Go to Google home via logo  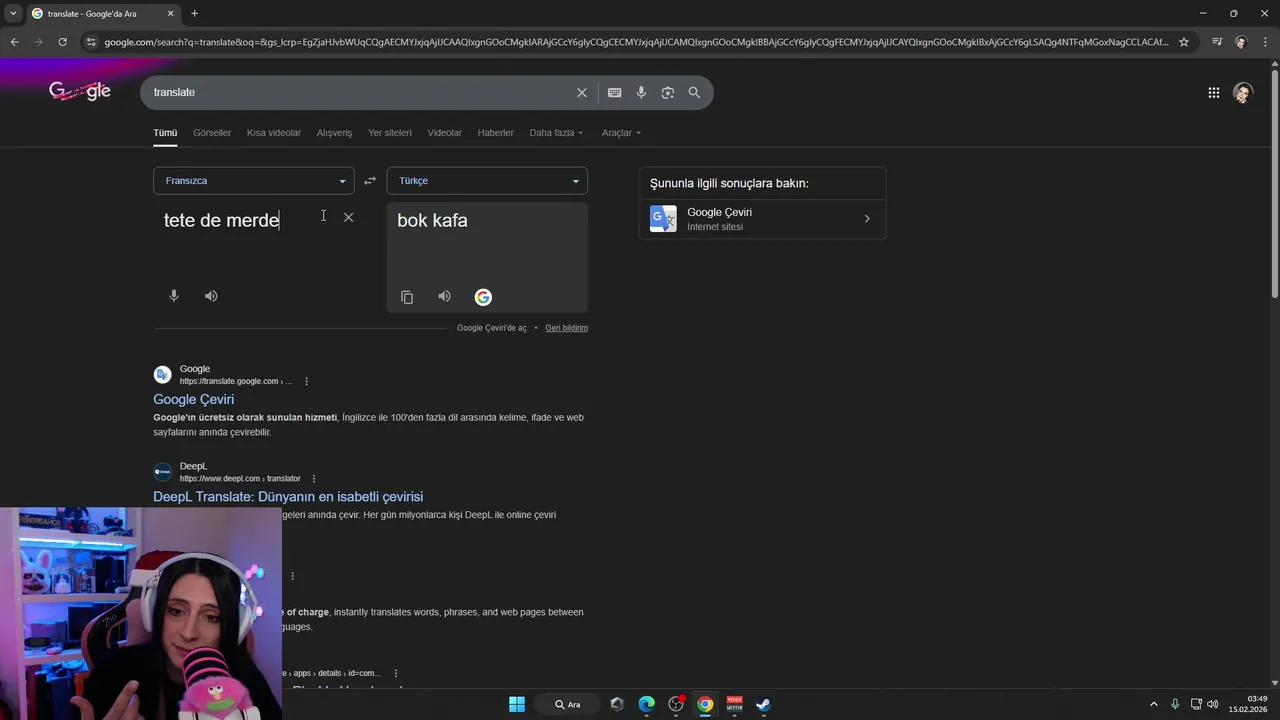coord(80,92)
